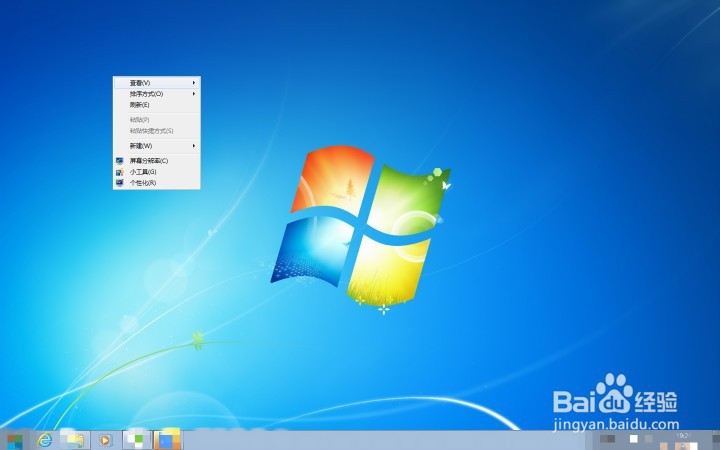Open 小工具(G) desktop gadgets
The image size is (720, 450).
[x=157, y=172]
